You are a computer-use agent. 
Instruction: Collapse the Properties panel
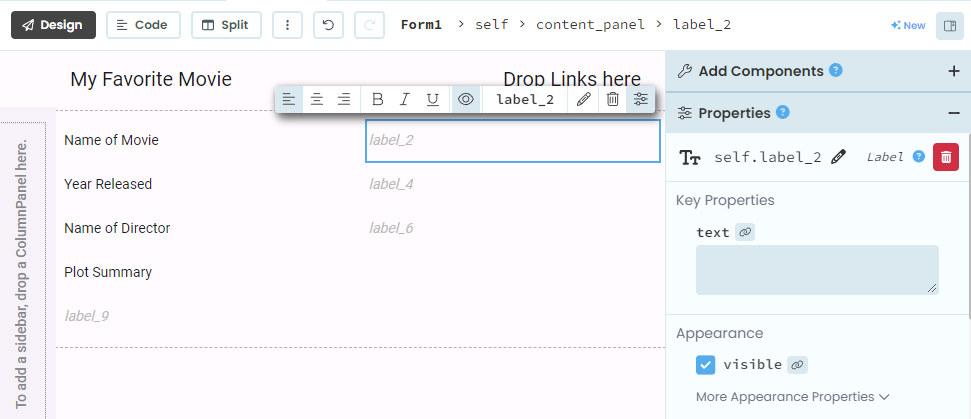953,113
